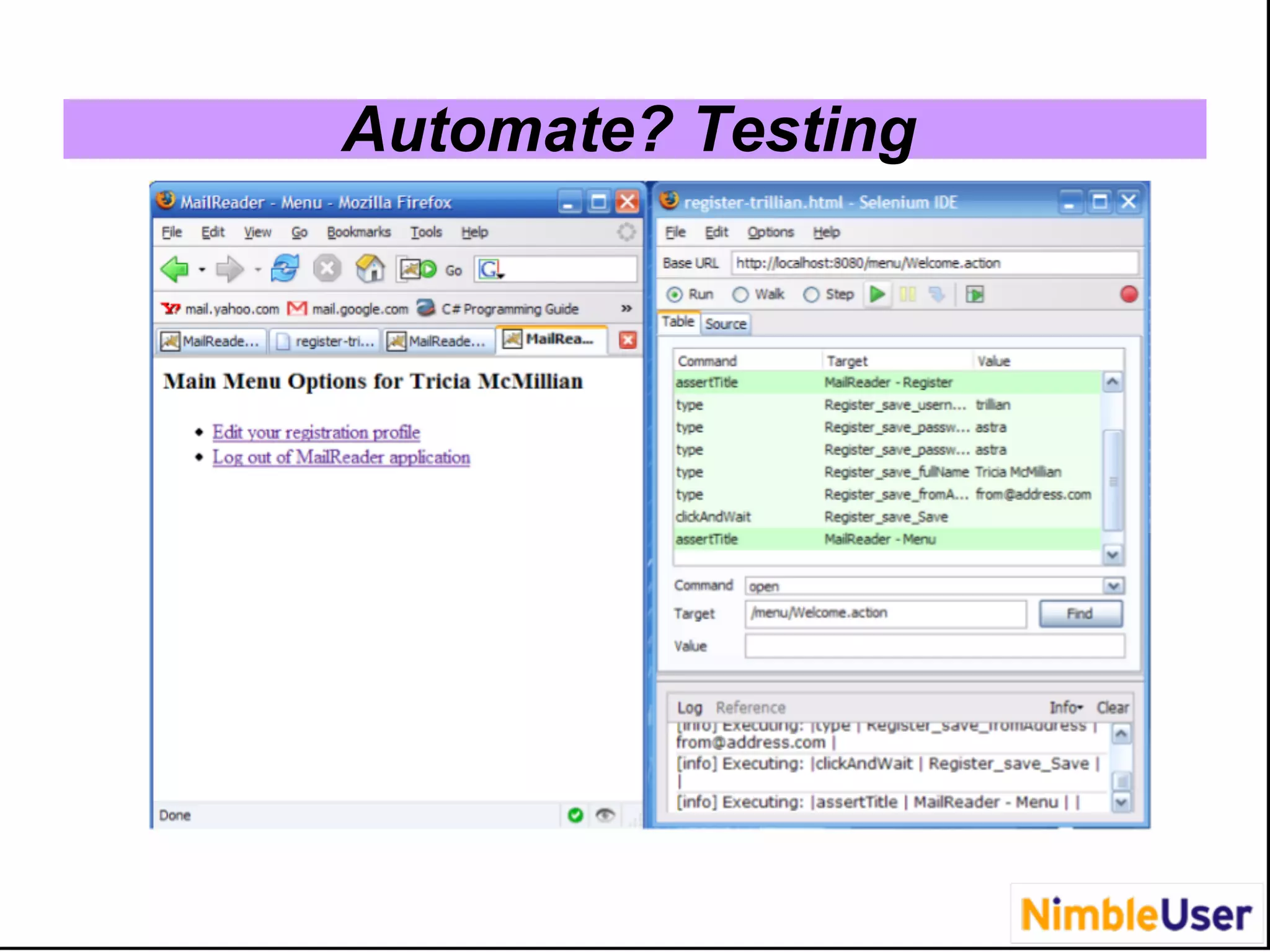The height and width of the screenshot is (952, 1270).
Task: Open forward history dropdown arrow in Firefox
Action: (x=257, y=270)
